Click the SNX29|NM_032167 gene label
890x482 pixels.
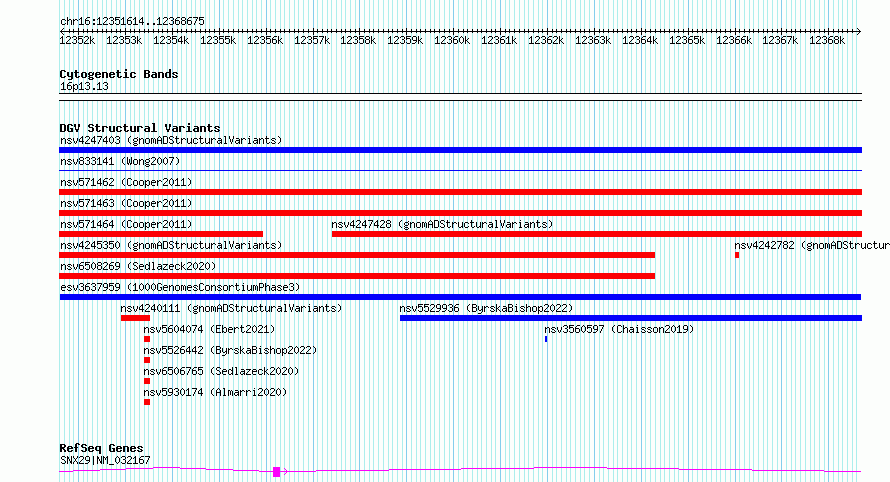coord(105,460)
